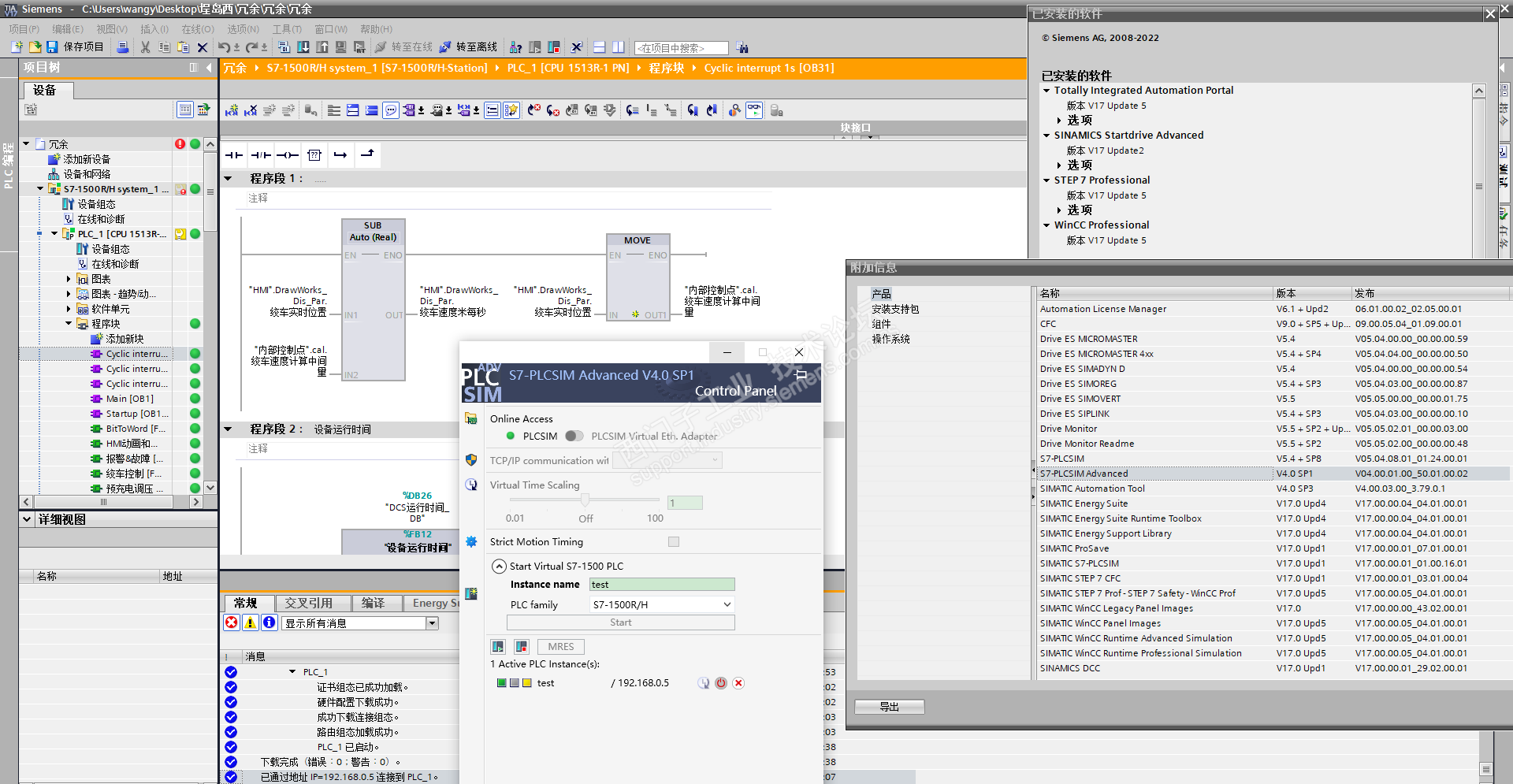This screenshot has height=784, width=1513.
Task: Open the 项目(P) menu
Action: [24, 29]
